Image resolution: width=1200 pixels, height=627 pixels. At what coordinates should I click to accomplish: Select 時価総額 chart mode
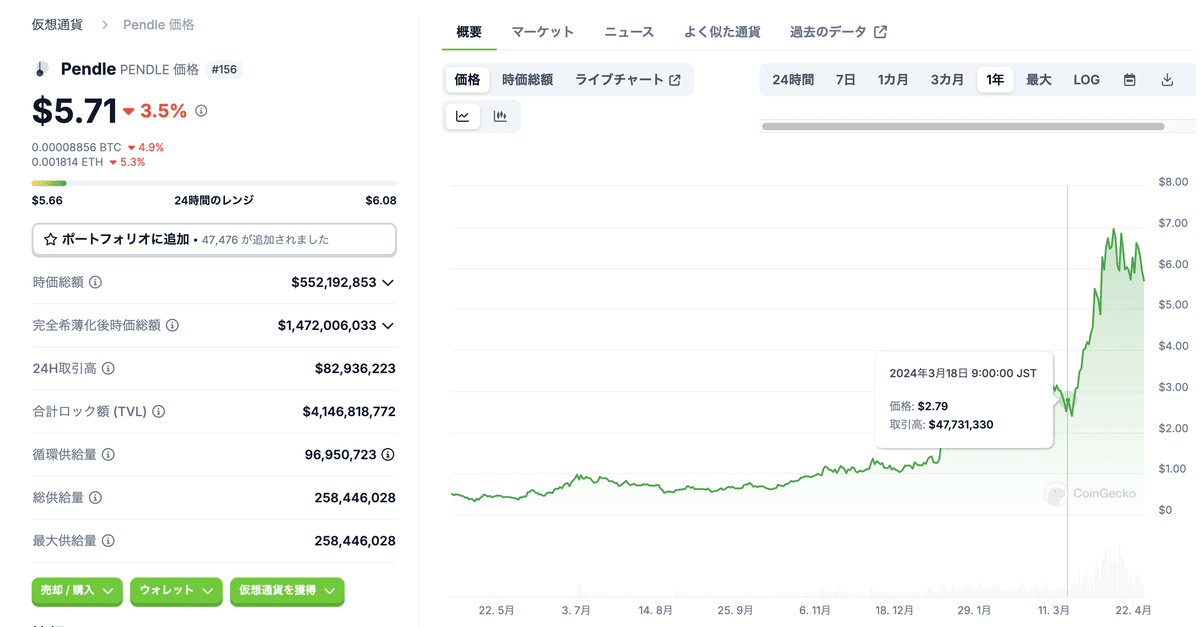(x=528, y=80)
